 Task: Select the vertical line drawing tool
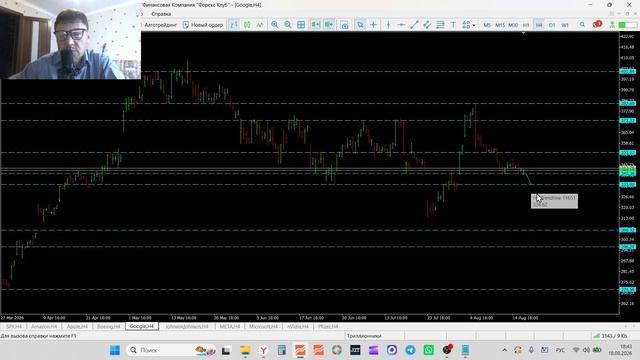click(x=388, y=25)
